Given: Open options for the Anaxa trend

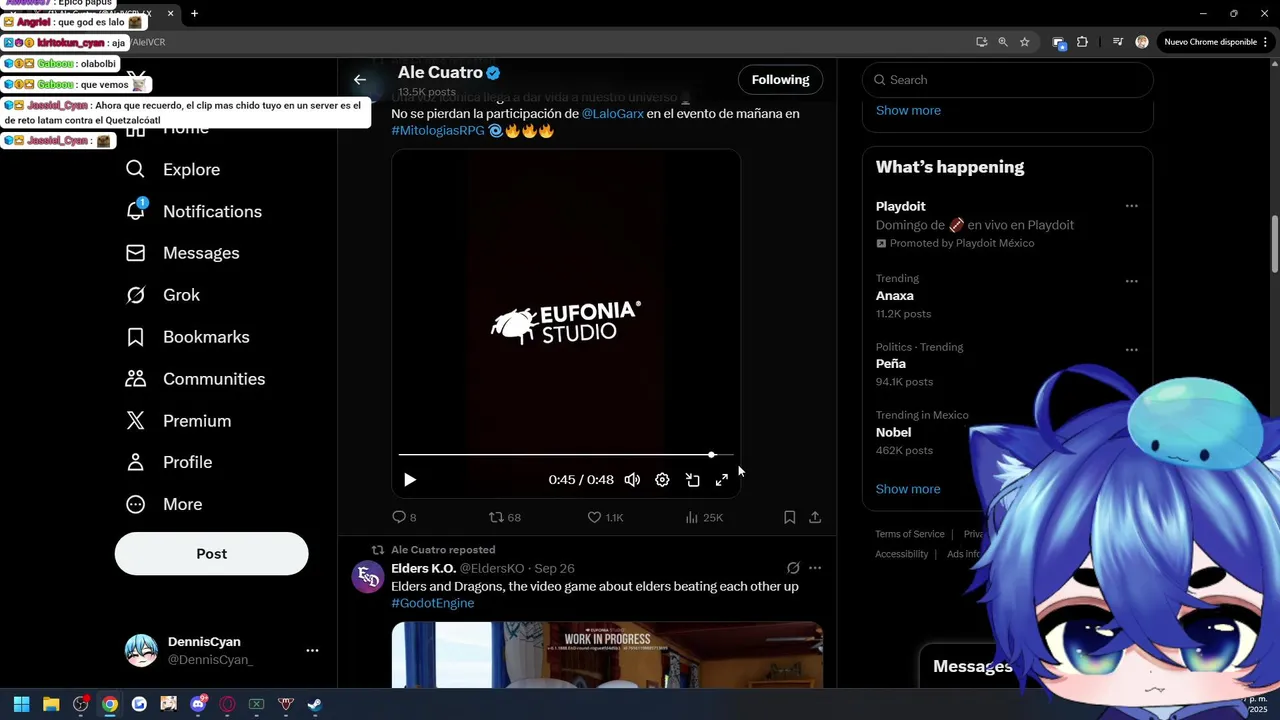Looking at the screenshot, I should coord(1131,281).
